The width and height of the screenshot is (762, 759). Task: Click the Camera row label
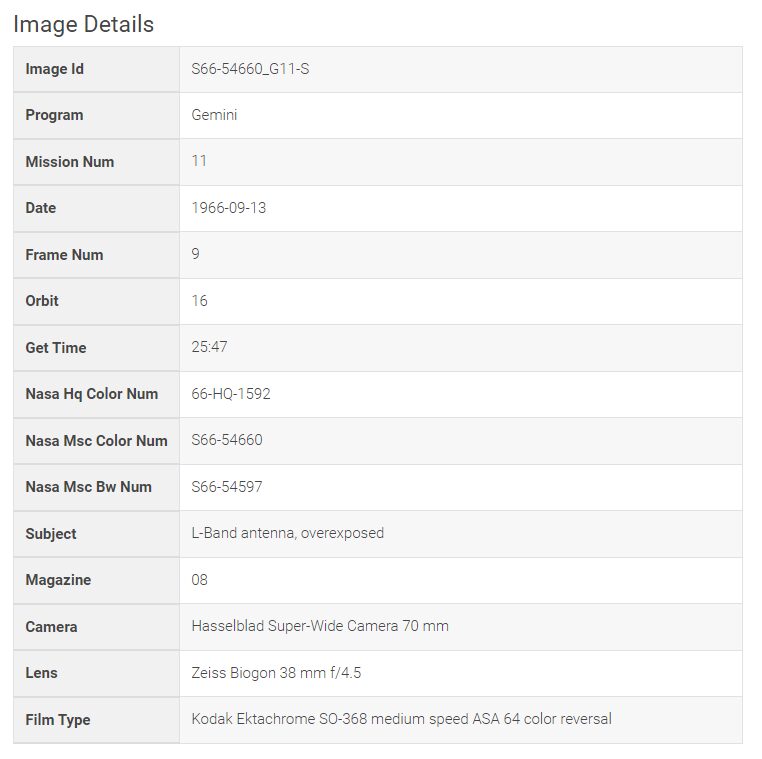coord(51,627)
